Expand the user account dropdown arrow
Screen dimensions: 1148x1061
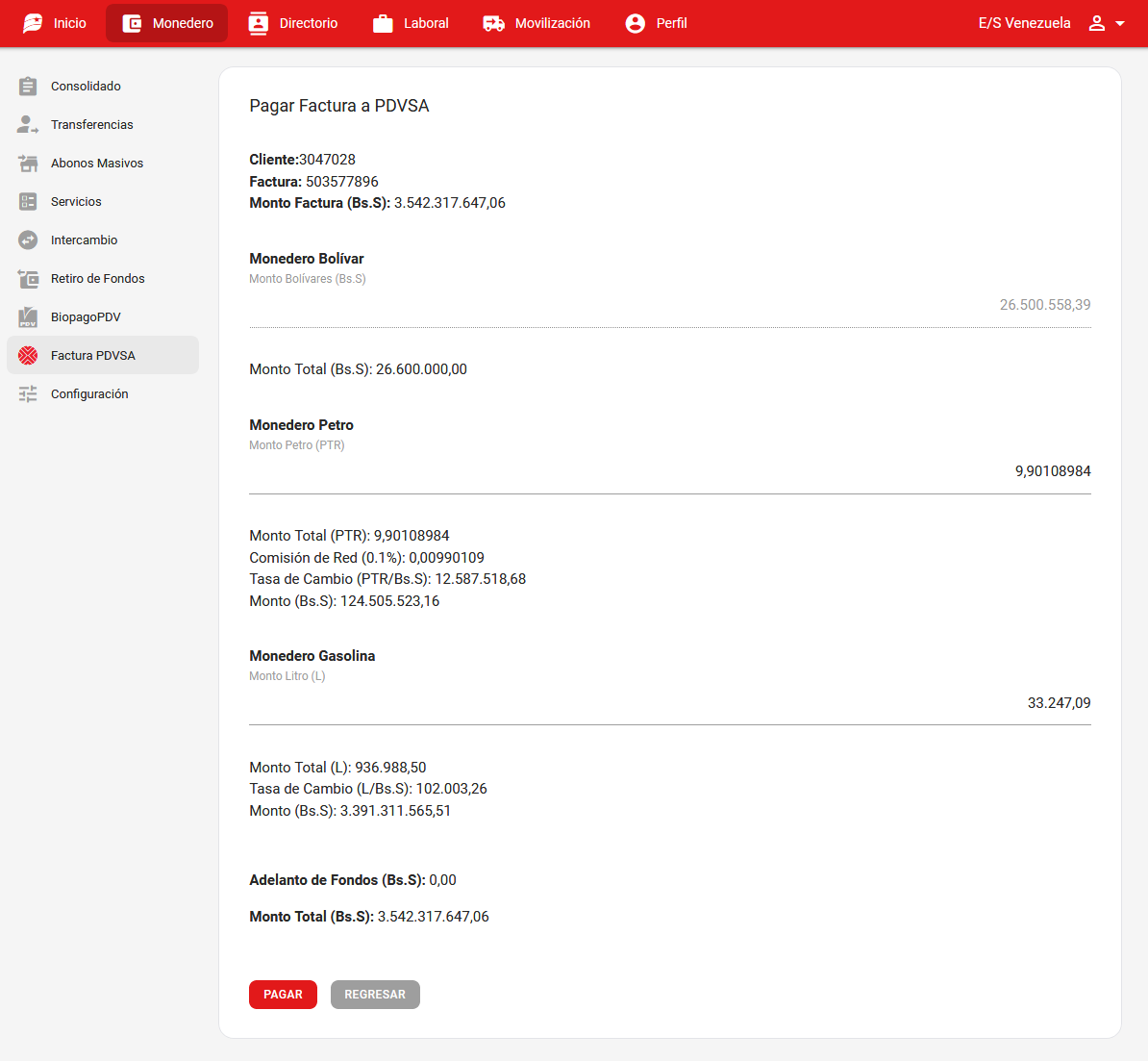1119,23
